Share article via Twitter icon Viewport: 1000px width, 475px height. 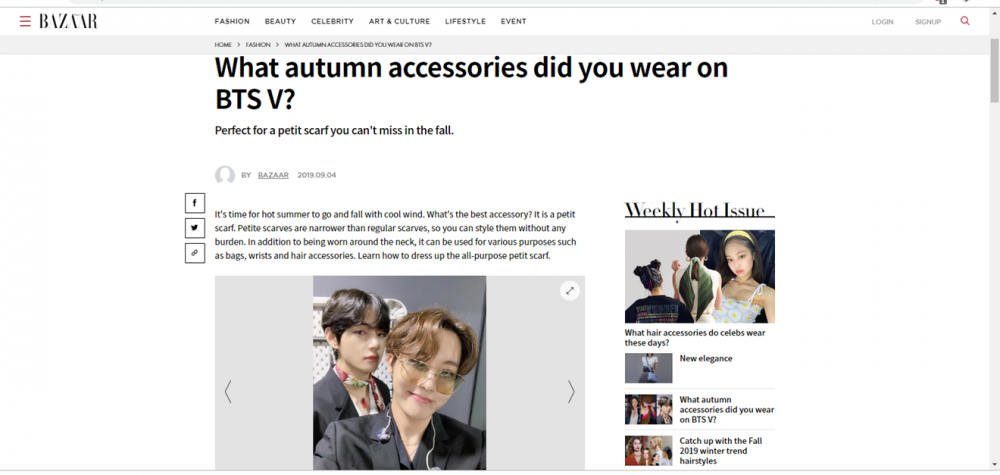[195, 228]
